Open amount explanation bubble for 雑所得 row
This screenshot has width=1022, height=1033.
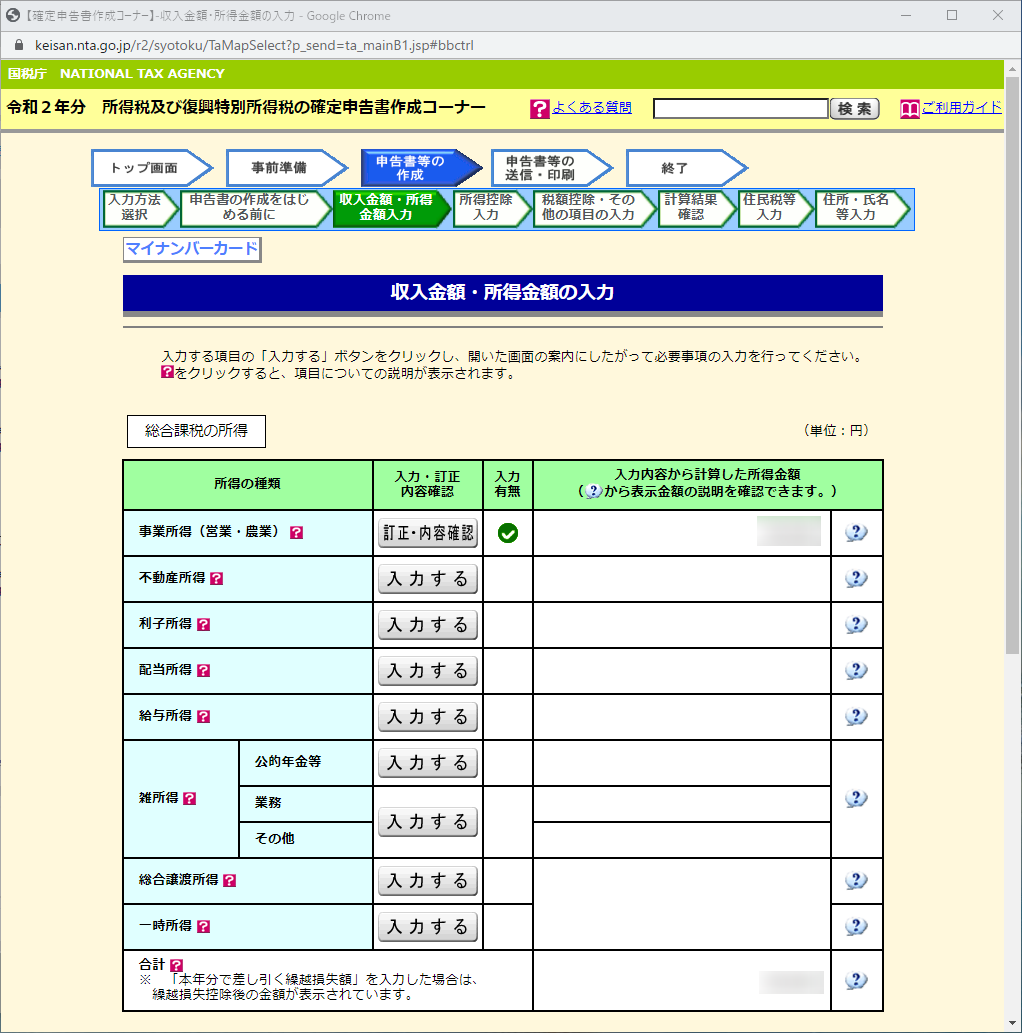[856, 798]
